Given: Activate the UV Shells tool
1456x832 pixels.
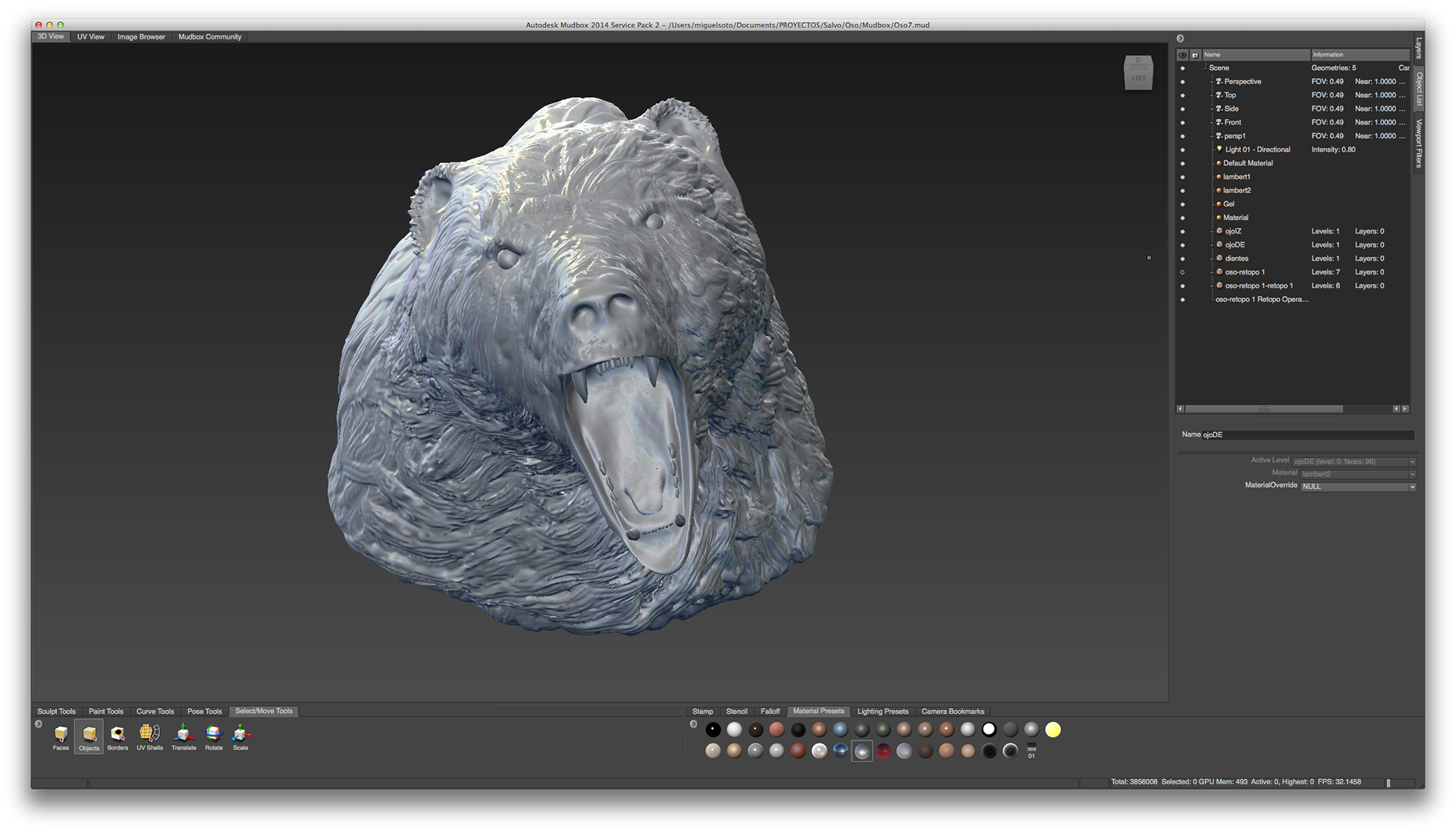Looking at the screenshot, I should click(149, 733).
